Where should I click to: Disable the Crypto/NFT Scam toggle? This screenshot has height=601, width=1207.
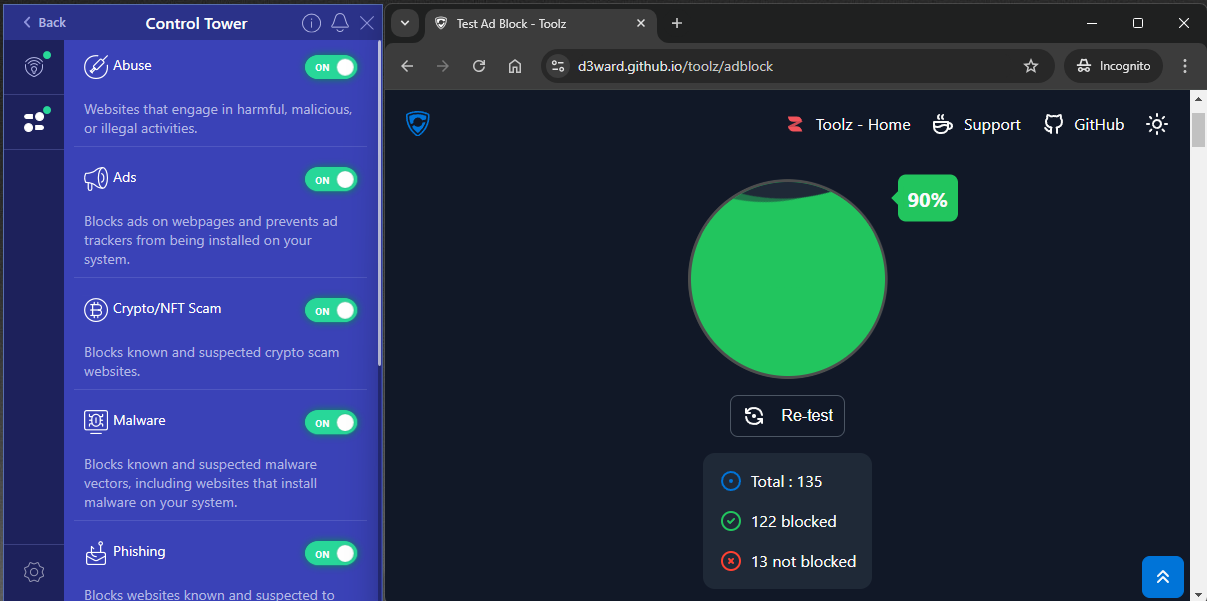click(331, 311)
